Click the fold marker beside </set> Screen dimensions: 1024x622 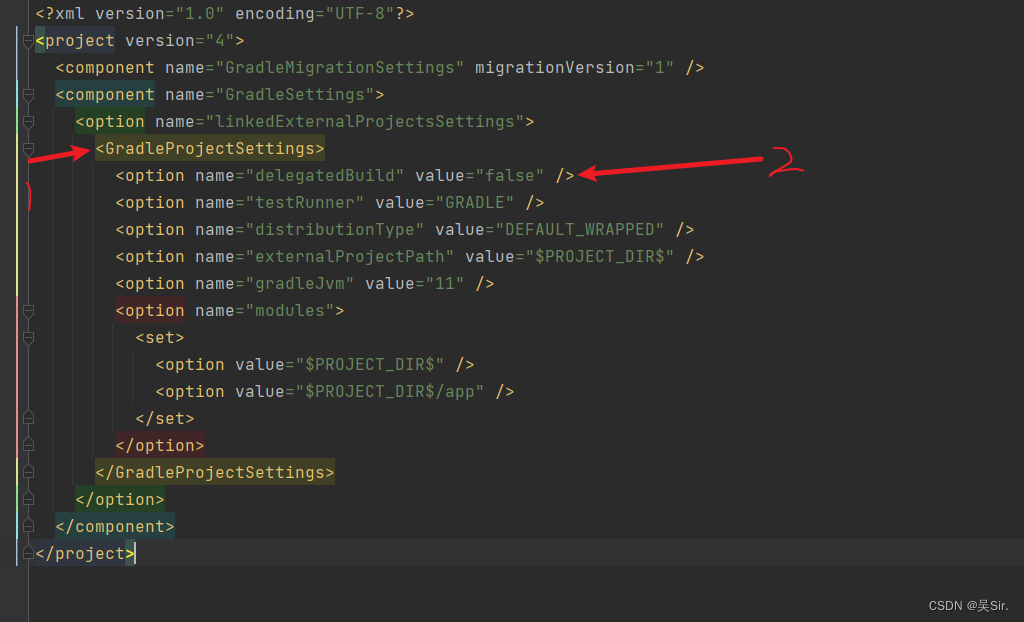[x=28, y=417]
